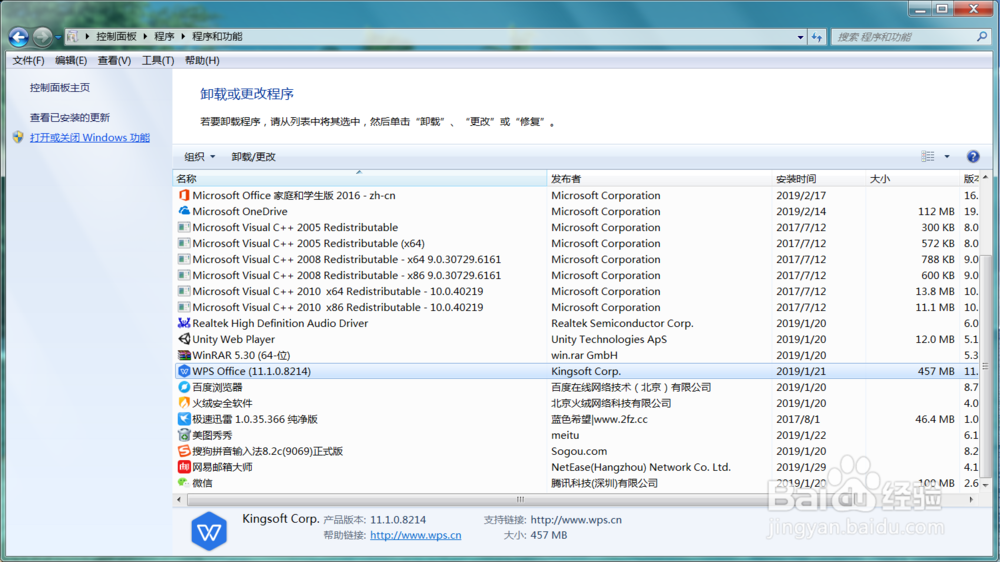Click the horizontal scrollbar right arrow
The height and width of the screenshot is (562, 1000).
coord(971,499)
